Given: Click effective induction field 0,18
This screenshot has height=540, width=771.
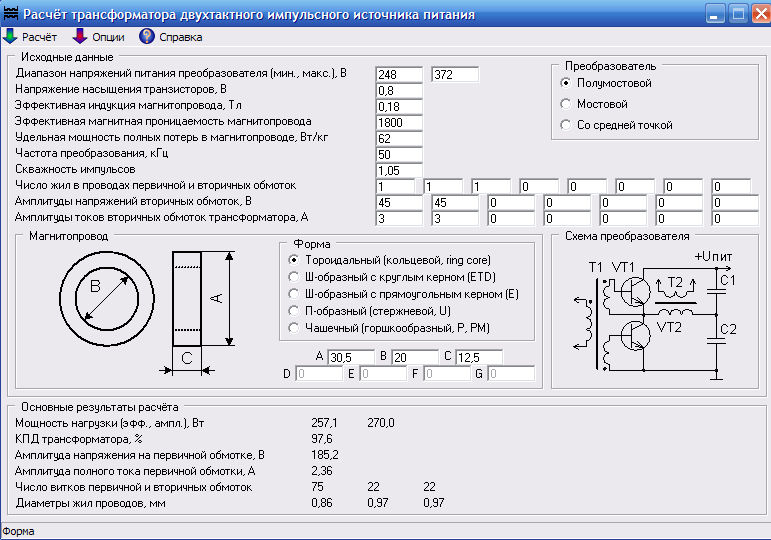Looking at the screenshot, I should click(399, 107).
